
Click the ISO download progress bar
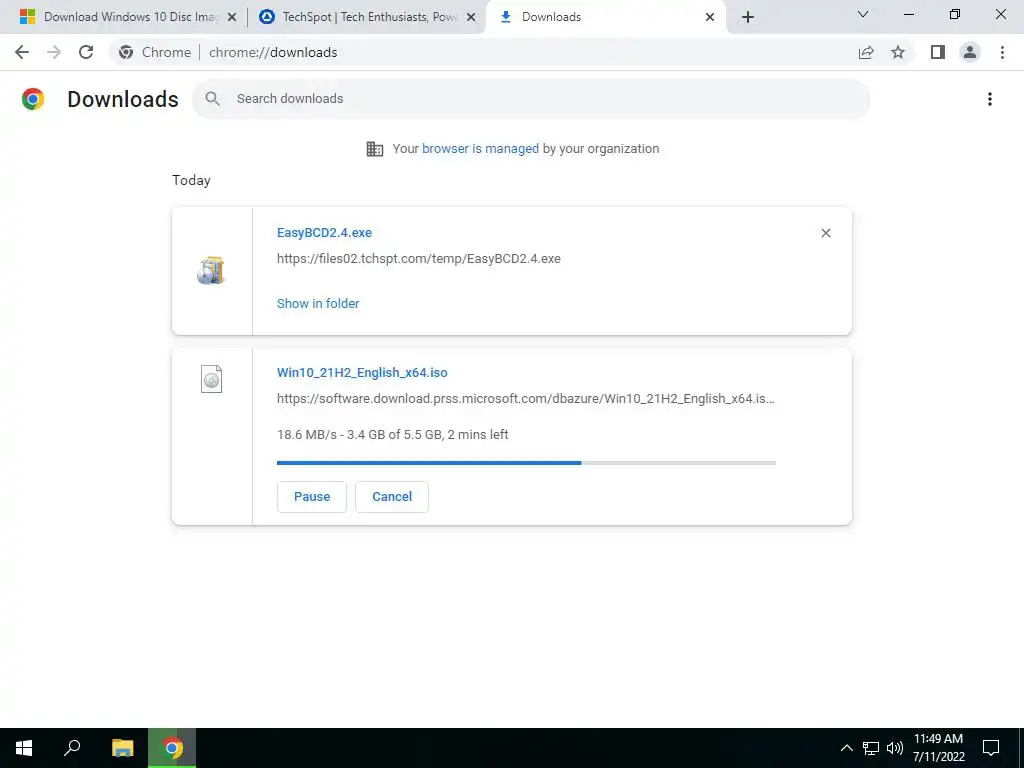(526, 462)
